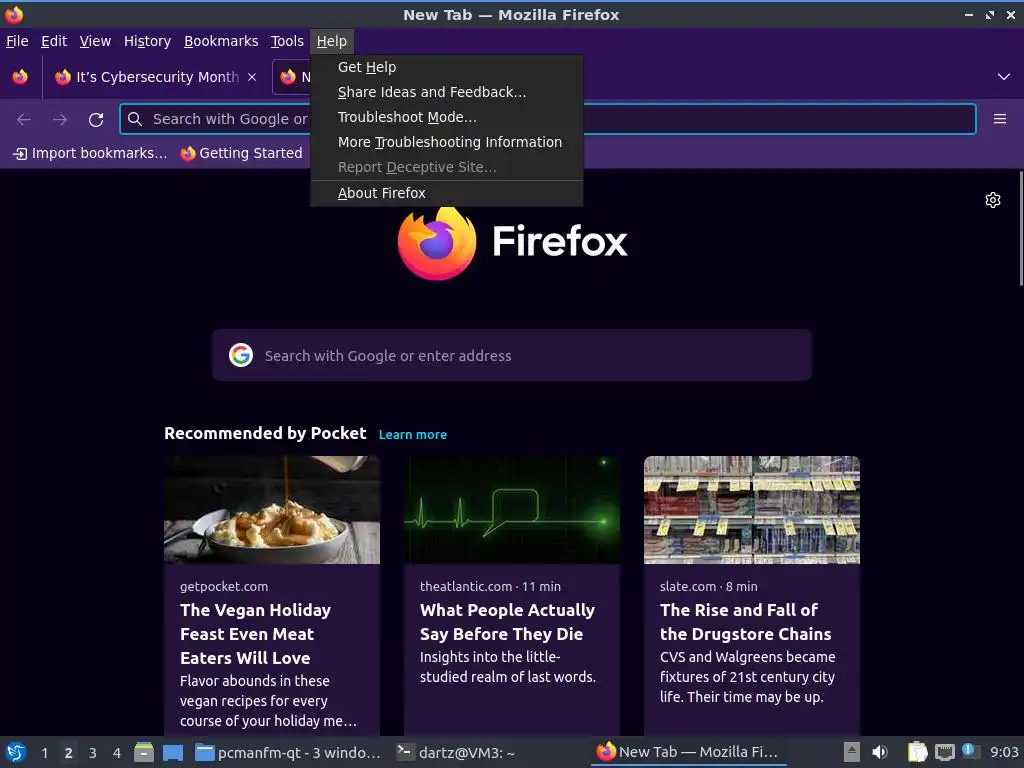Click the Google logo in search box

coord(241,355)
